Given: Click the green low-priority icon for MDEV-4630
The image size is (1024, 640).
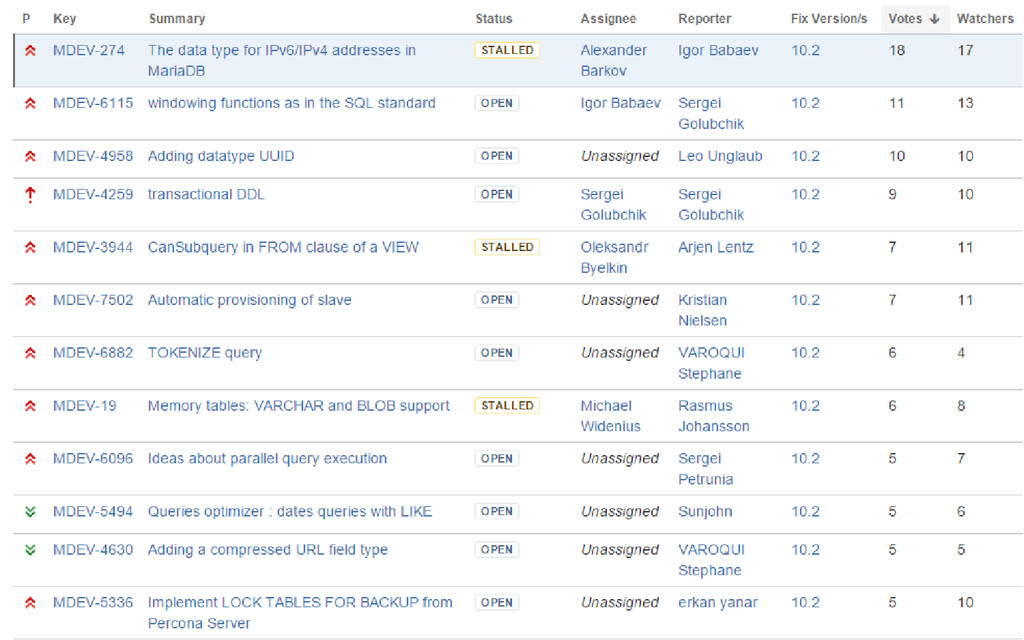Looking at the screenshot, I should 30,550.
